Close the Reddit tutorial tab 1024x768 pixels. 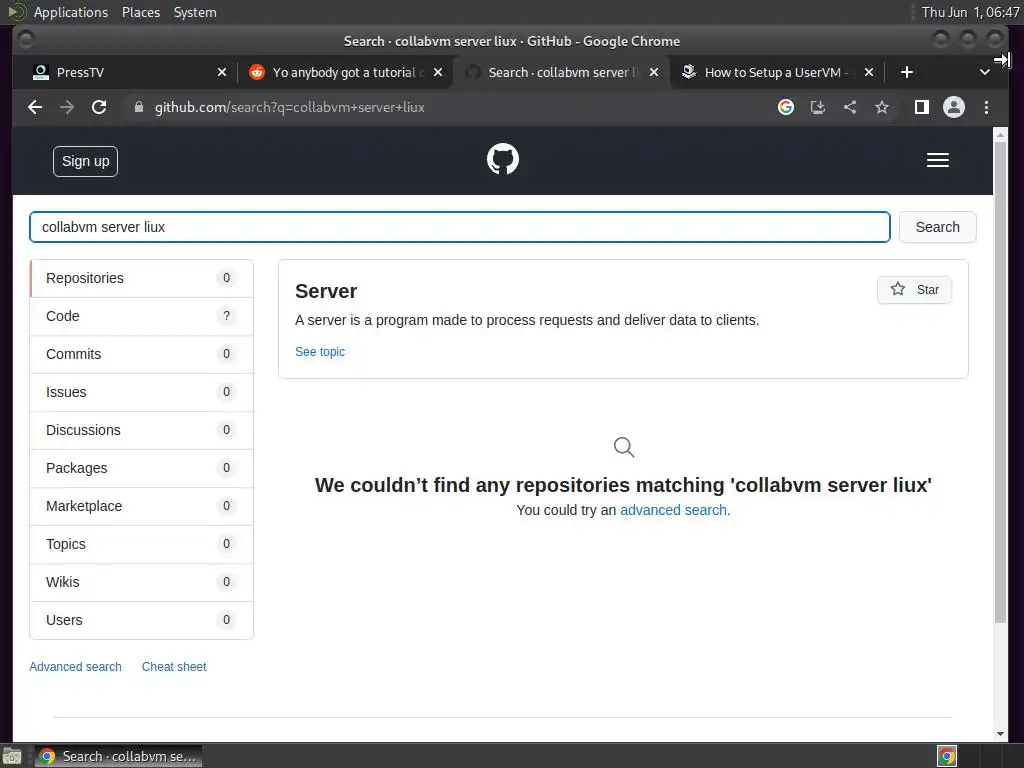click(x=438, y=72)
